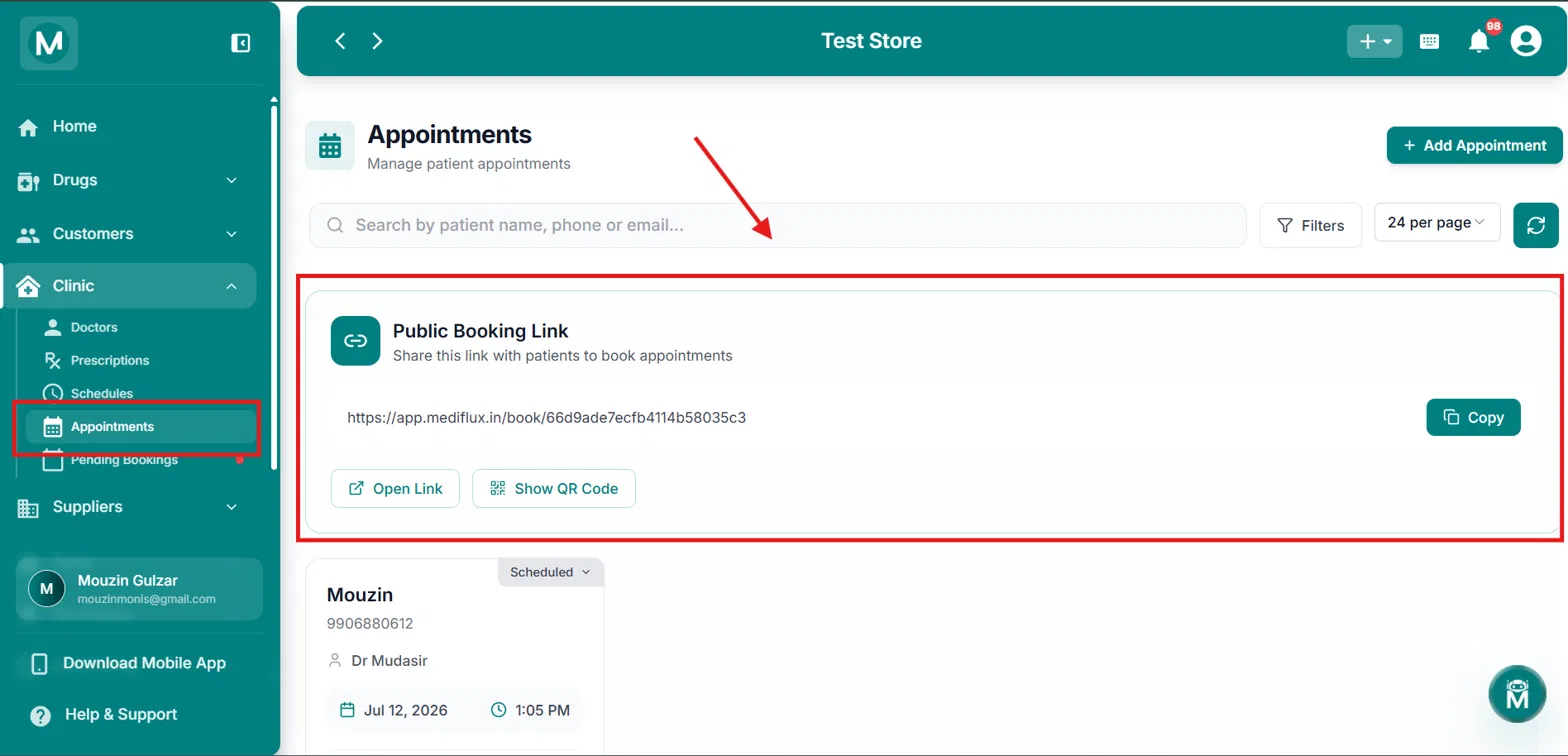Select Appointments in the sidebar
Viewport: 1568px width, 756px height.
pos(141,427)
